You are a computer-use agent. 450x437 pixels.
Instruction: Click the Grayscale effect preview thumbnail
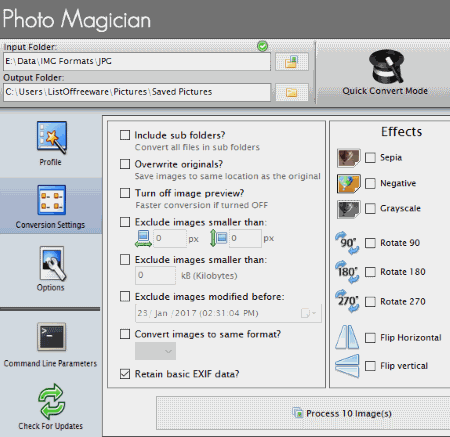click(x=348, y=209)
